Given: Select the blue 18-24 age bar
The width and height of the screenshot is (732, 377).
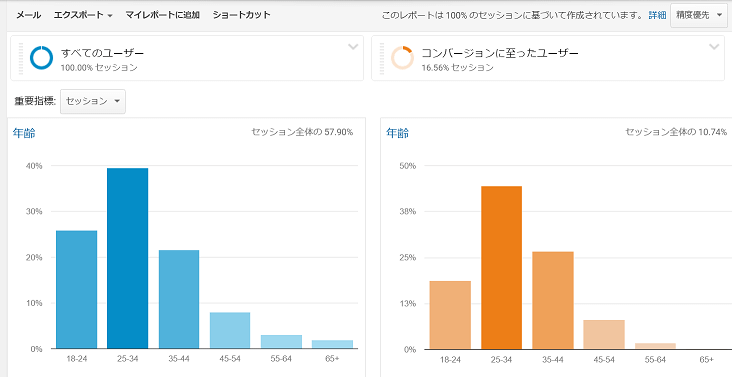Looking at the screenshot, I should tap(77, 290).
